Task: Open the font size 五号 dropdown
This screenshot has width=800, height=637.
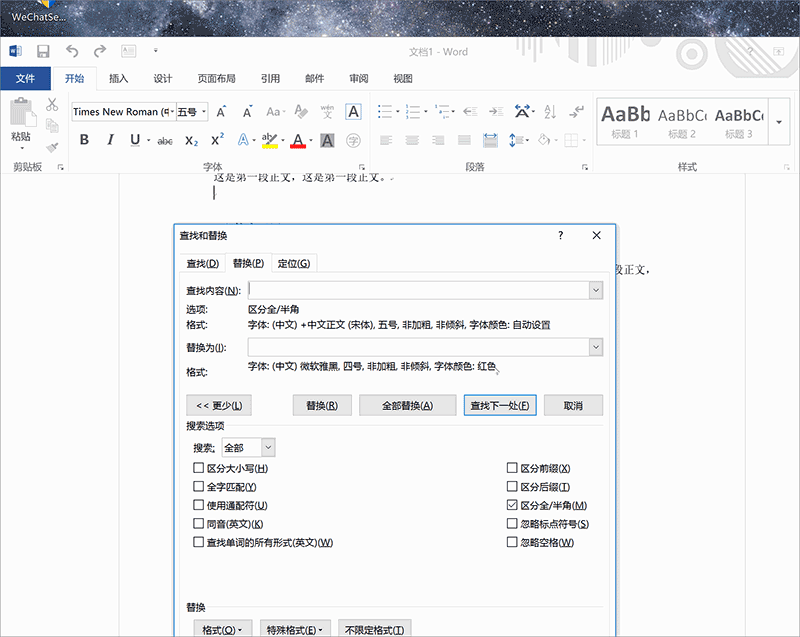Action: [204, 112]
